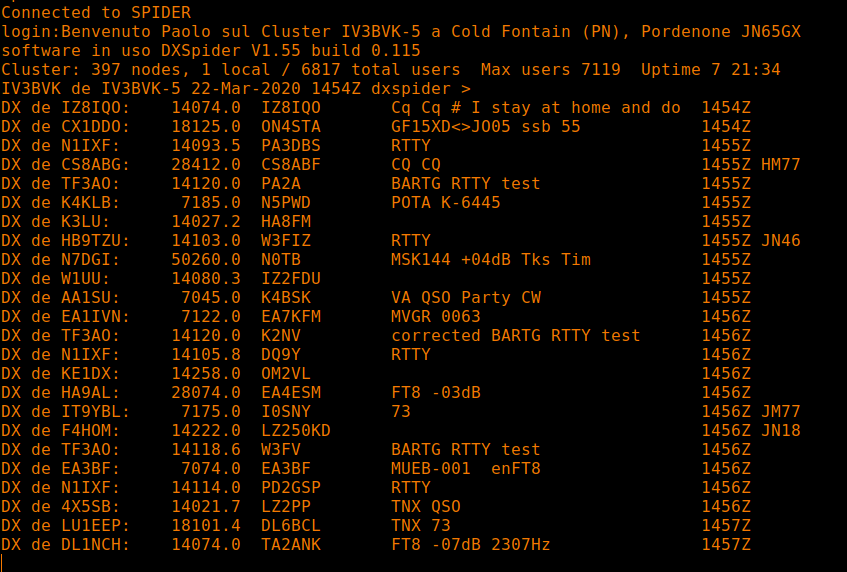Click the PA3DBS callsign in the RTTY spot

[x=291, y=145]
